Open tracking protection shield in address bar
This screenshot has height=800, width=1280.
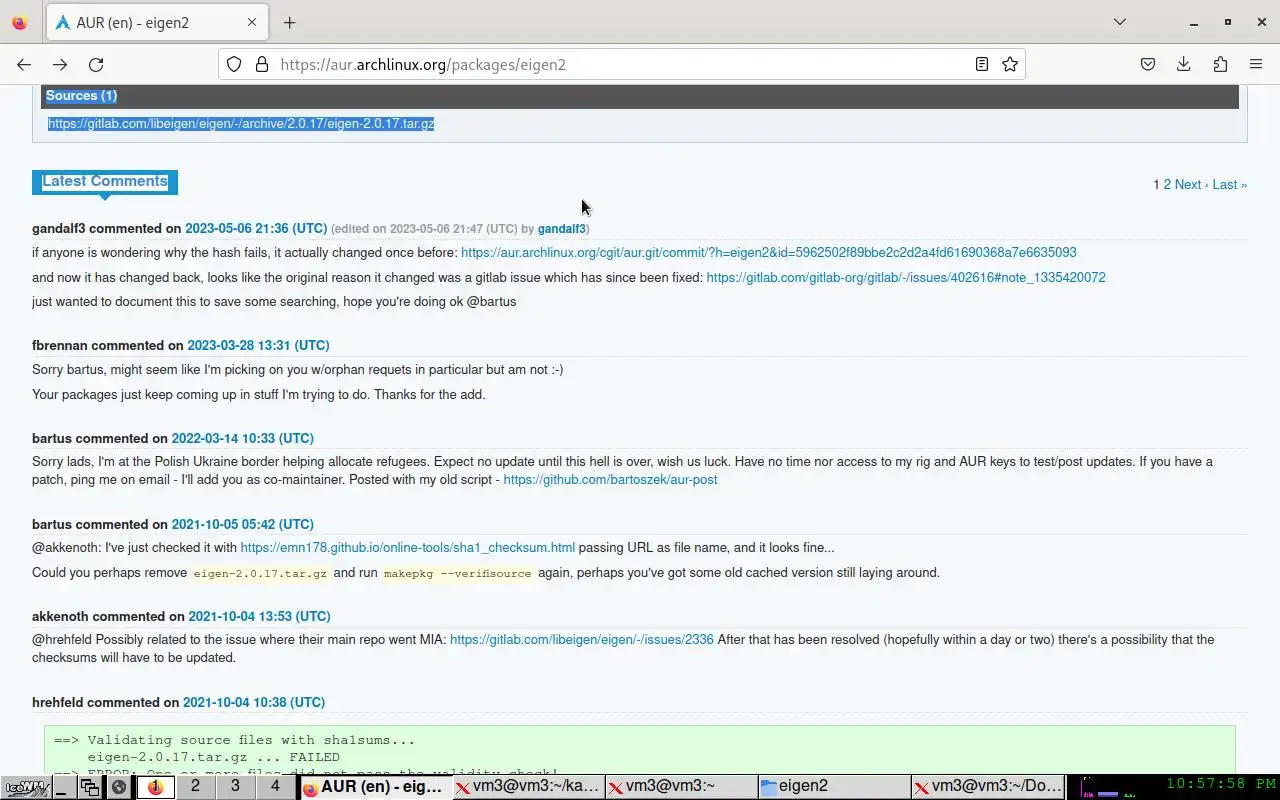pyautogui.click(x=234, y=64)
